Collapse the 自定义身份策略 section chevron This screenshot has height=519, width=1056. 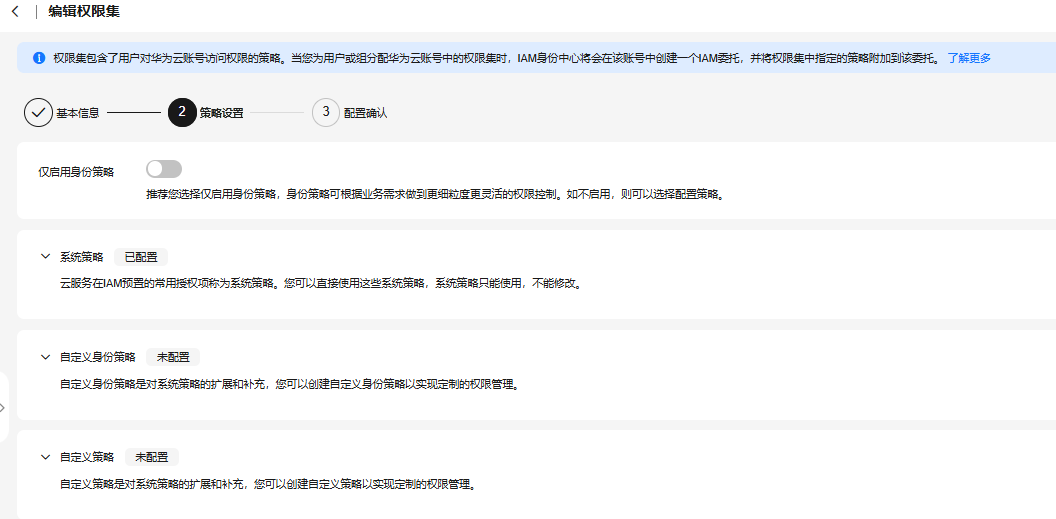pos(45,357)
